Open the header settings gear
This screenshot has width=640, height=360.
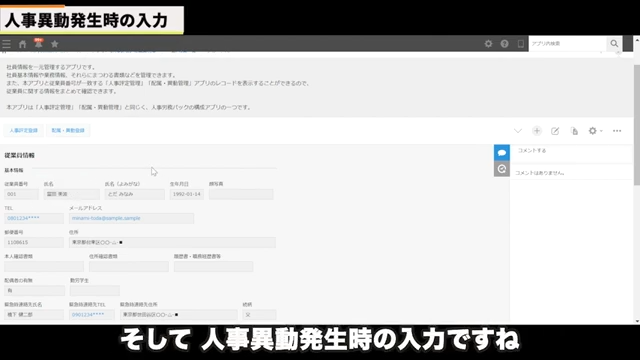click(488, 43)
